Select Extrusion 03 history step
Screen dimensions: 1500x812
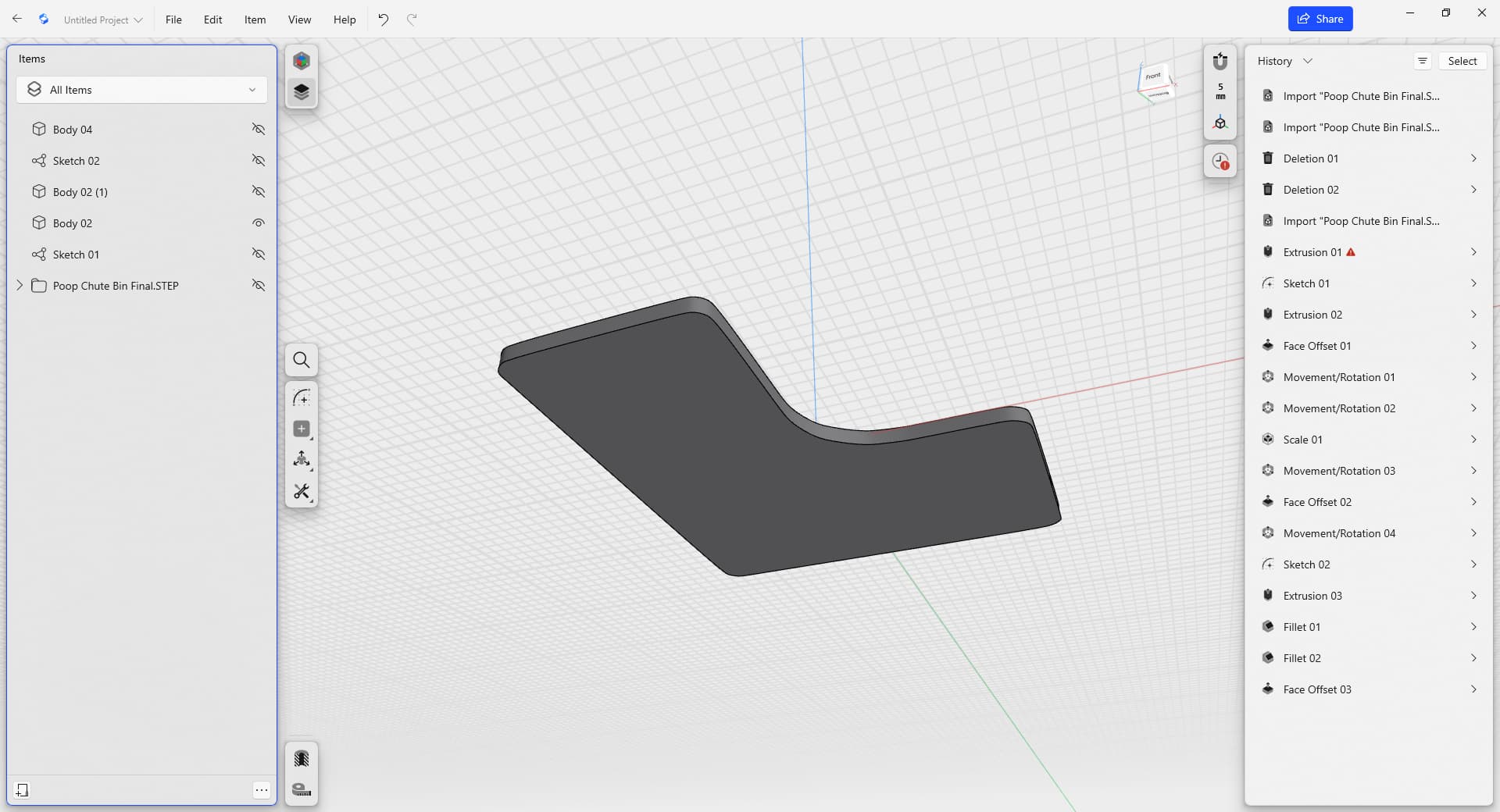click(1369, 596)
